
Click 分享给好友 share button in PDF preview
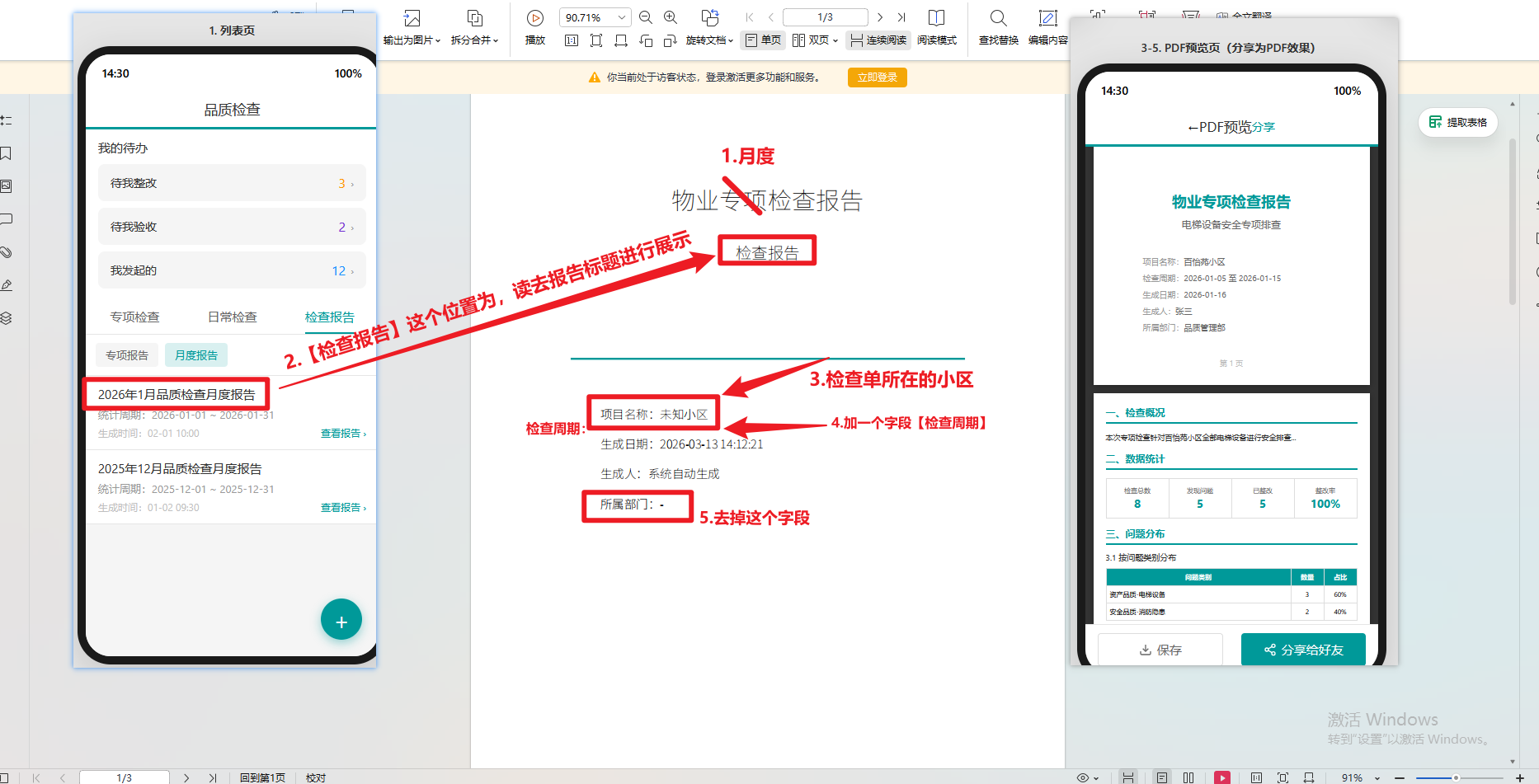coord(1303,650)
